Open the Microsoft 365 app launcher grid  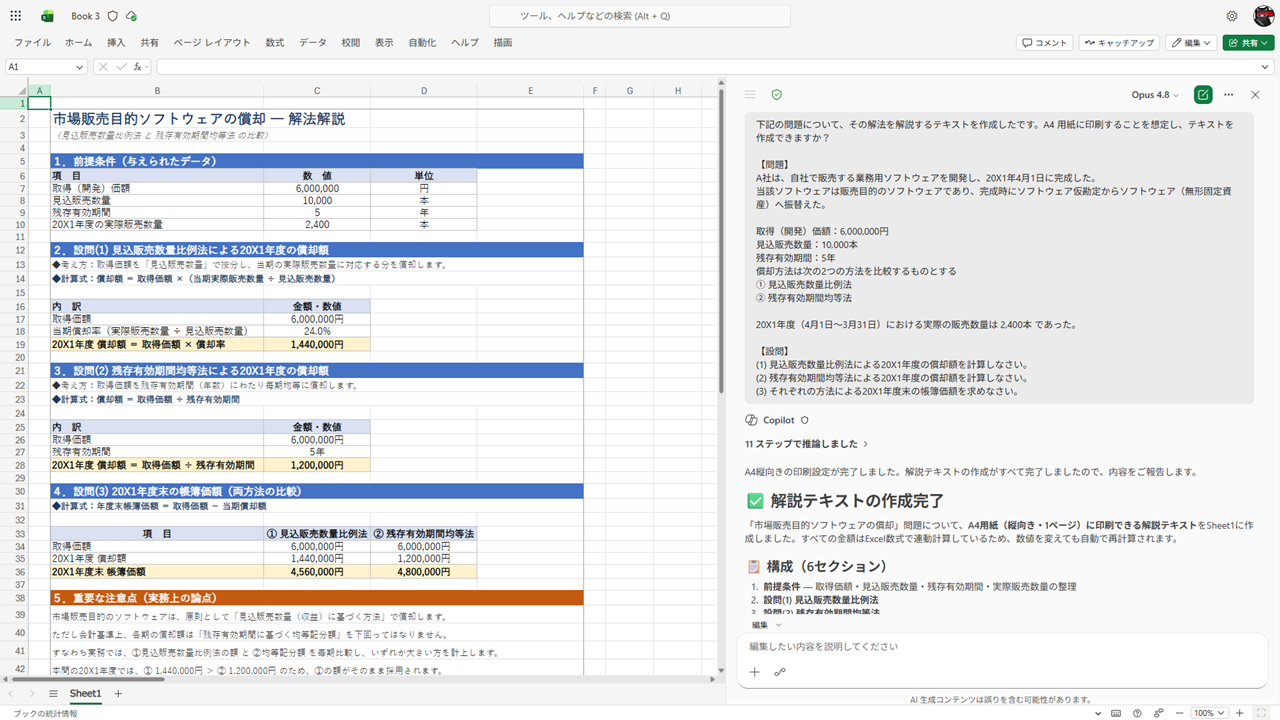(16, 16)
